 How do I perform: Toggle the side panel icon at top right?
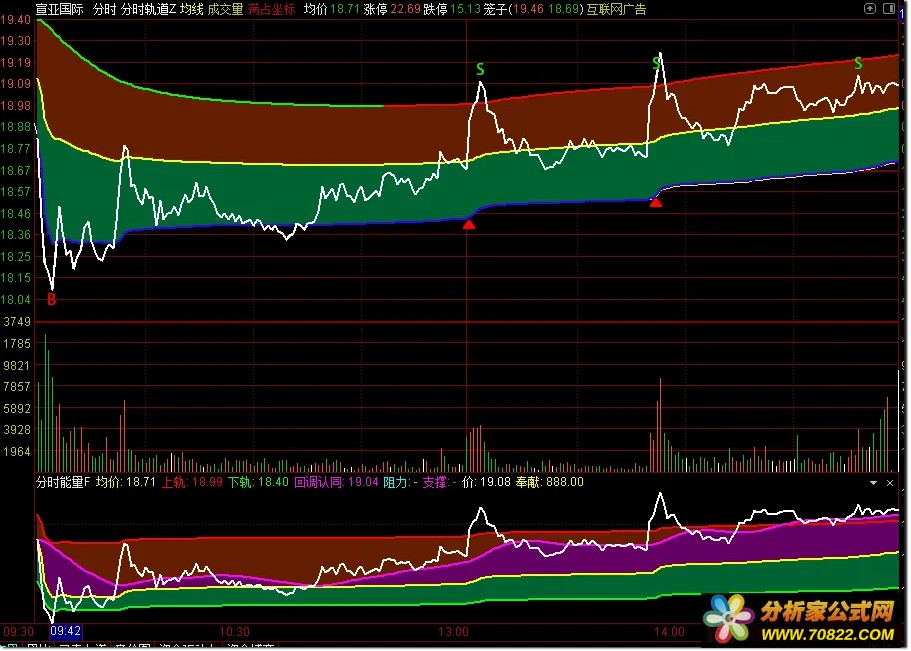(889, 8)
